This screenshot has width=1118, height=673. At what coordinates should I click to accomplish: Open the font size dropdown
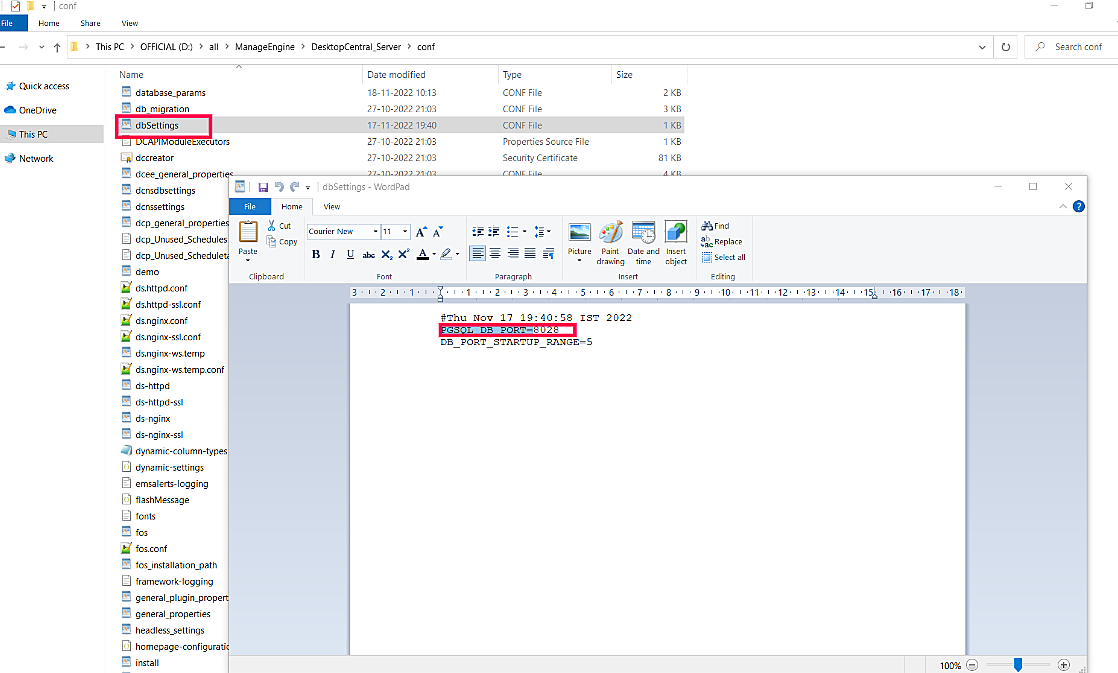click(403, 230)
